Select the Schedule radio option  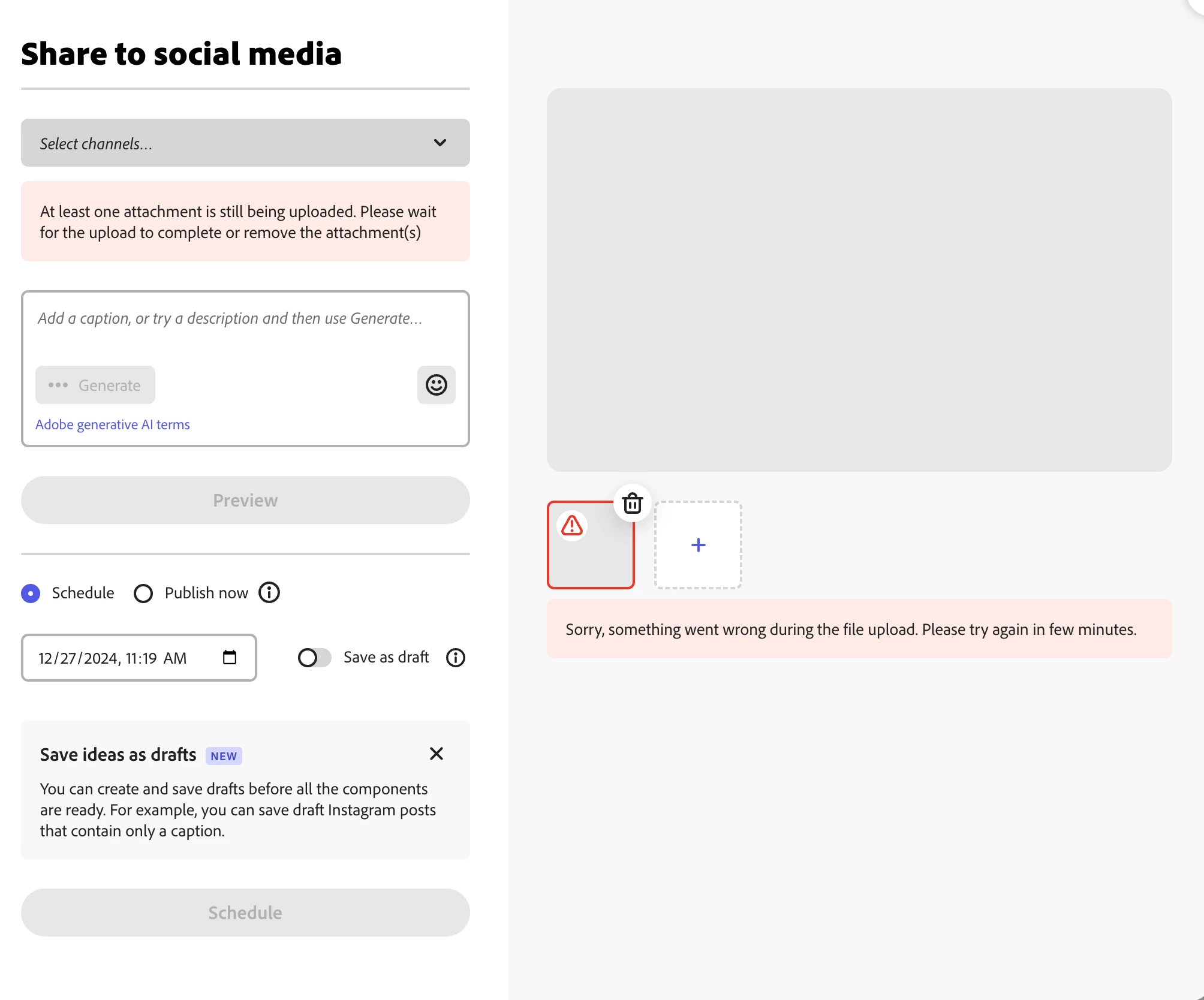point(31,593)
